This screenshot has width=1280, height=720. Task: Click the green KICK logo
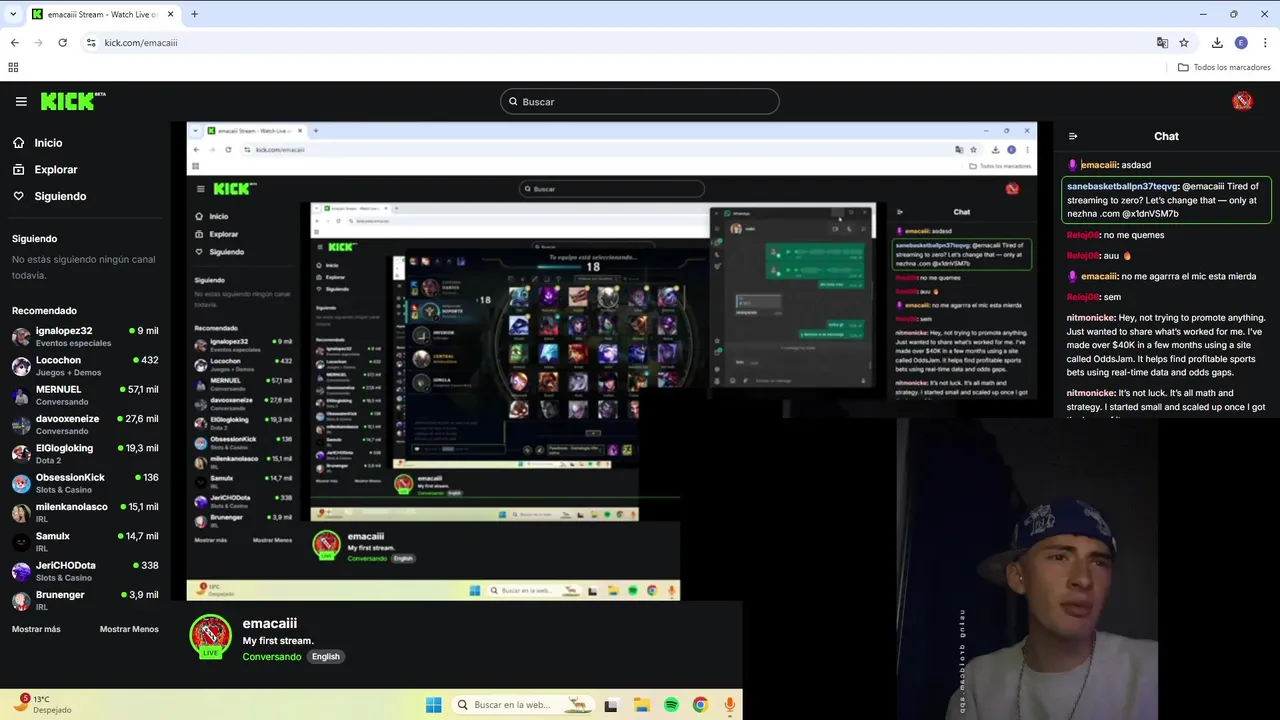pyautogui.click(x=72, y=101)
